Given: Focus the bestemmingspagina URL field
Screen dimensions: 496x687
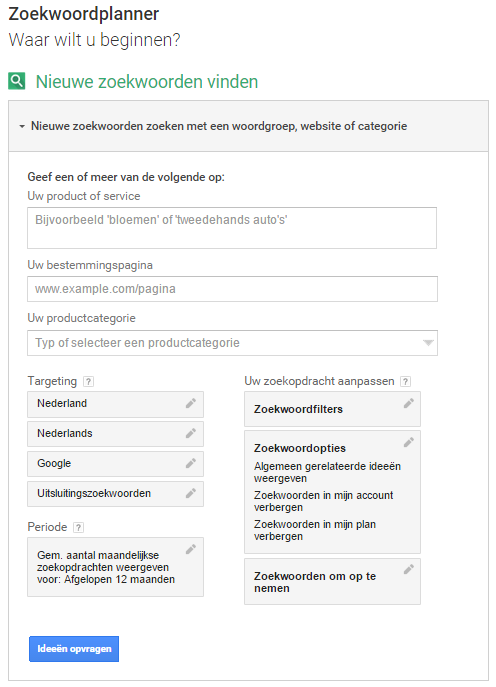Looking at the screenshot, I should (232, 289).
